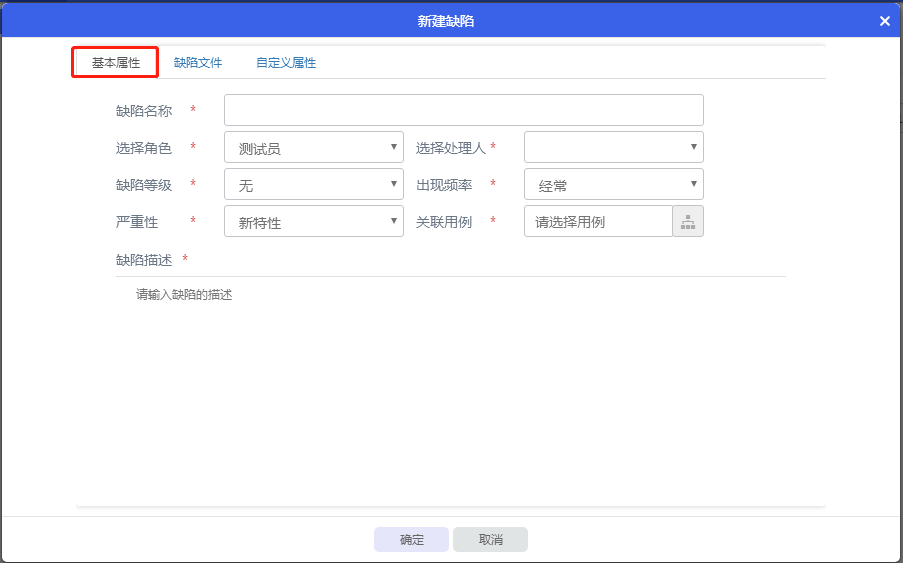Click the 选择处理人 field label
This screenshot has width=903, height=563.
coord(450,148)
